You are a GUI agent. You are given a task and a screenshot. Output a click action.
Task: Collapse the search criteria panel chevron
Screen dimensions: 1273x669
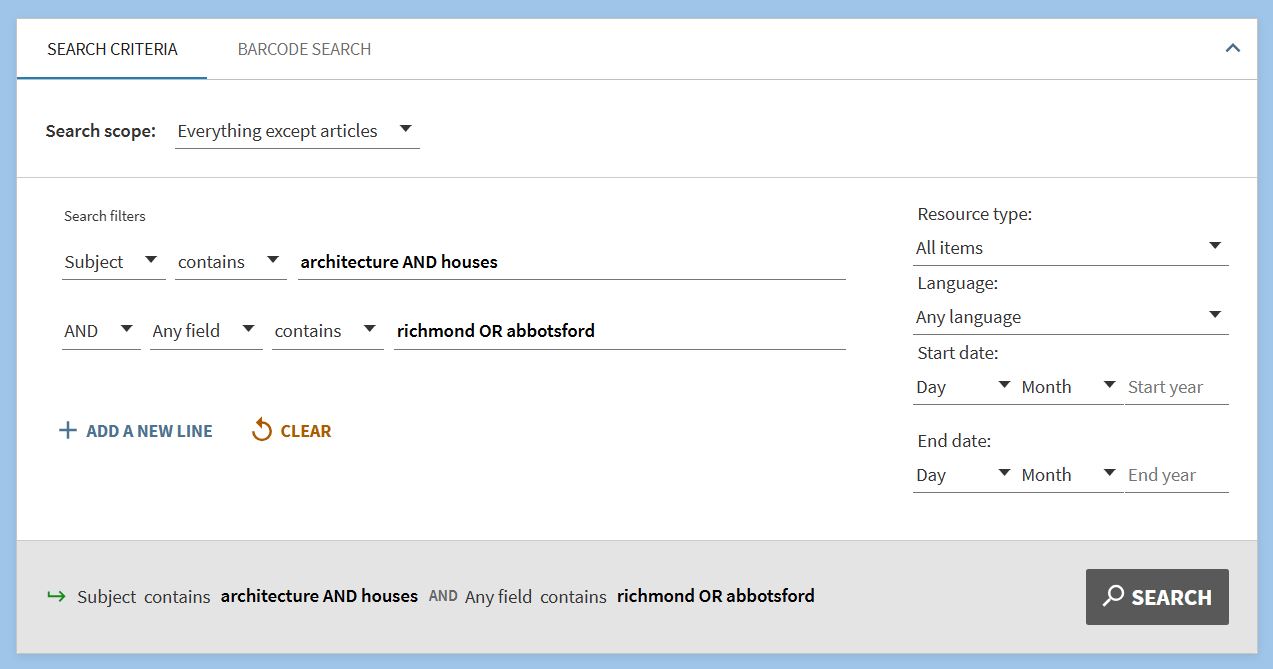1232,48
